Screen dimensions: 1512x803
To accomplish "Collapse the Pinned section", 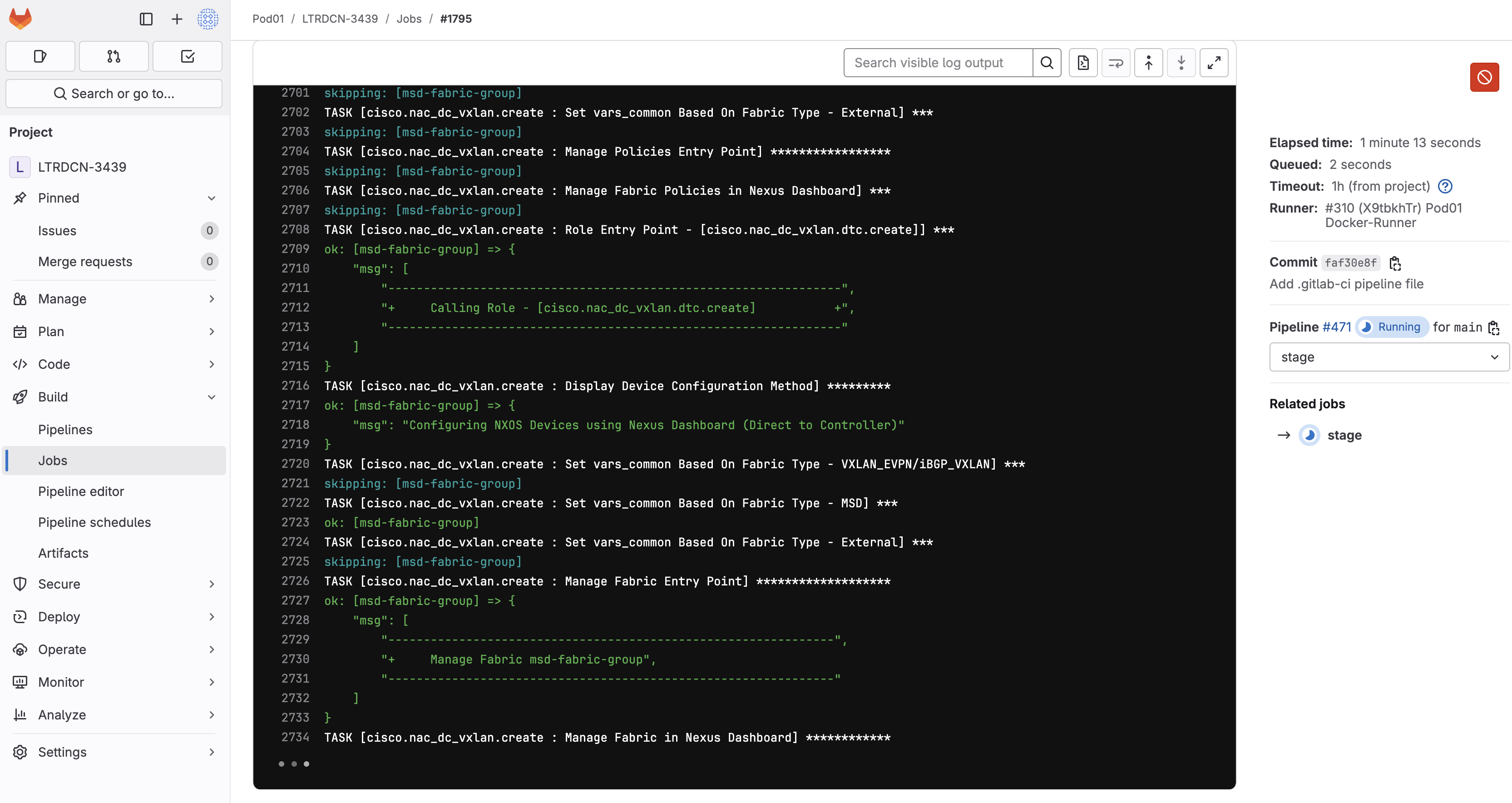I will tap(211, 198).
